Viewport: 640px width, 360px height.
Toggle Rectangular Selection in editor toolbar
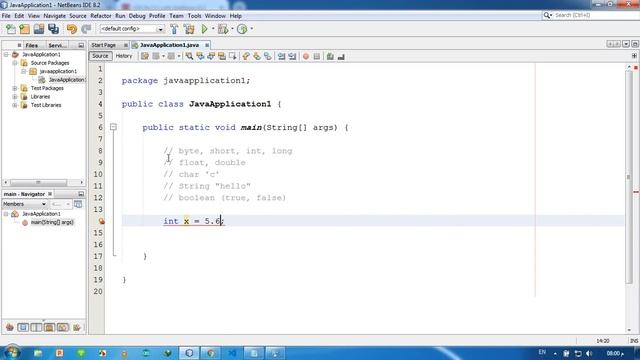[233, 56]
